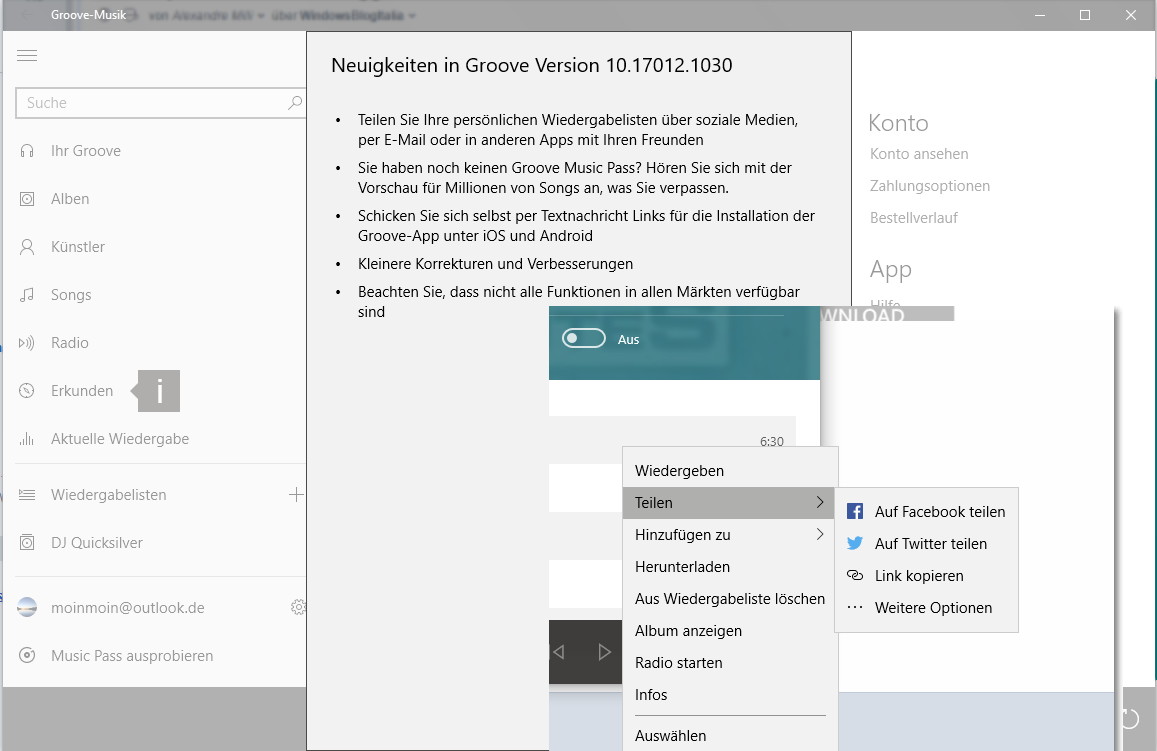Click the chain link copy icon
The width and height of the screenshot is (1157, 751).
click(x=855, y=575)
